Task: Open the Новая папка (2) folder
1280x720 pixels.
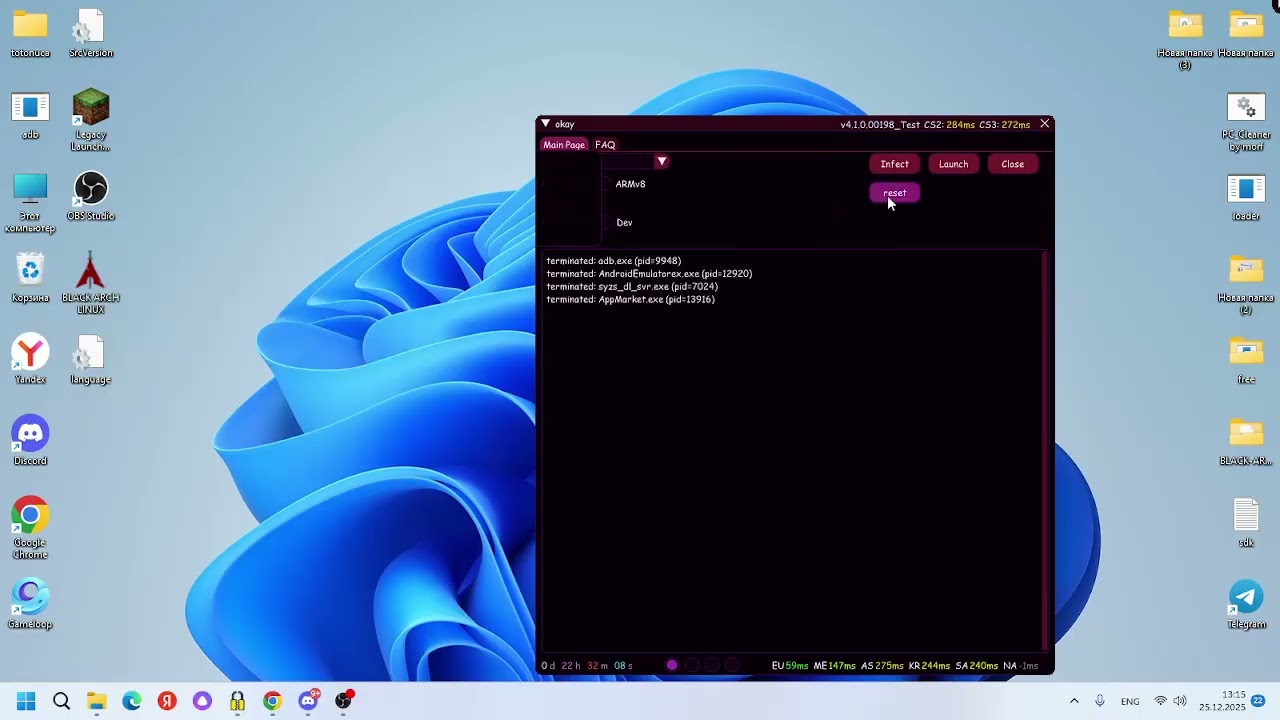Action: [x=1246, y=285]
